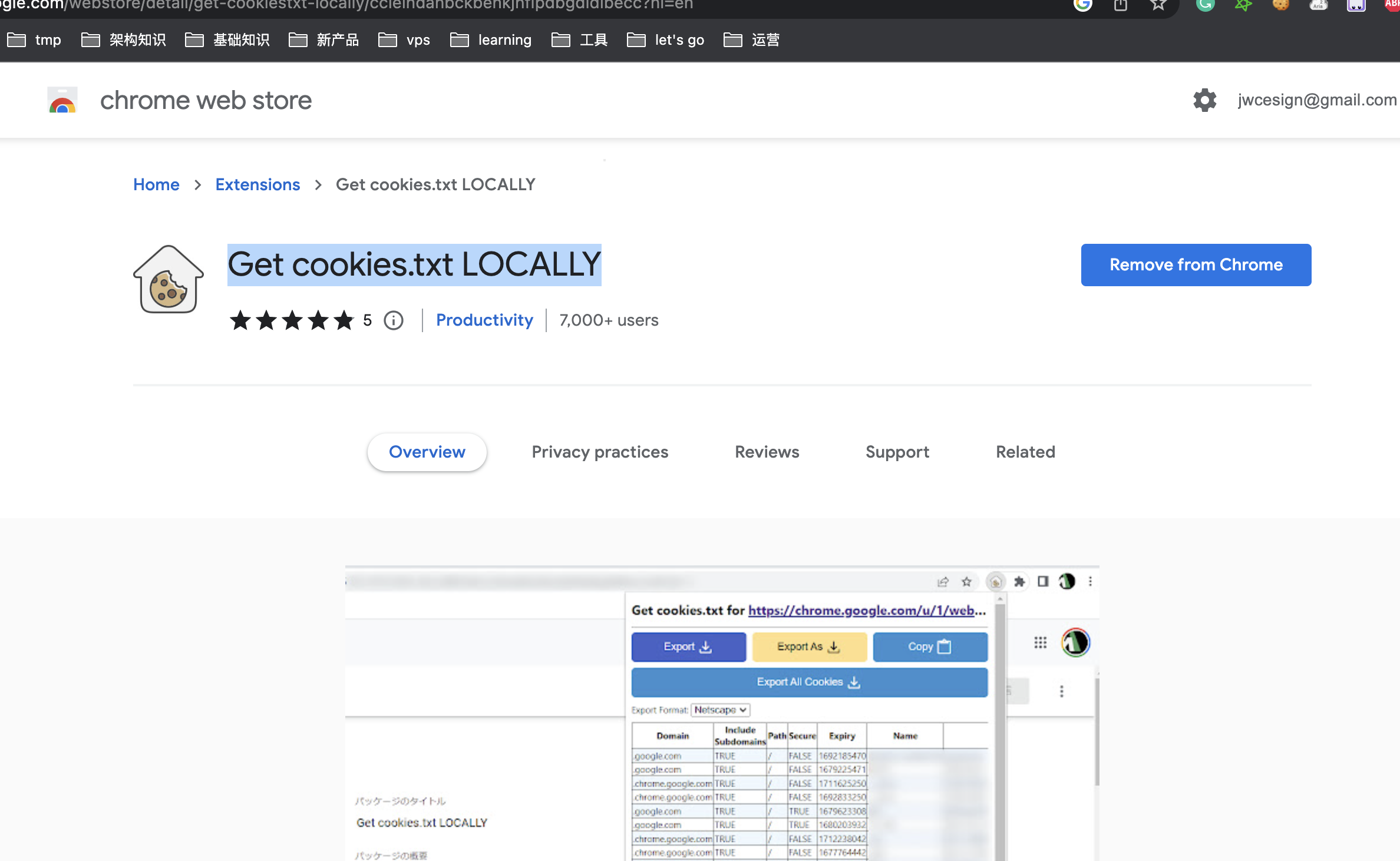This screenshot has width=1400, height=861.
Task: Click the 'chrome web store' header title
Action: (206, 100)
